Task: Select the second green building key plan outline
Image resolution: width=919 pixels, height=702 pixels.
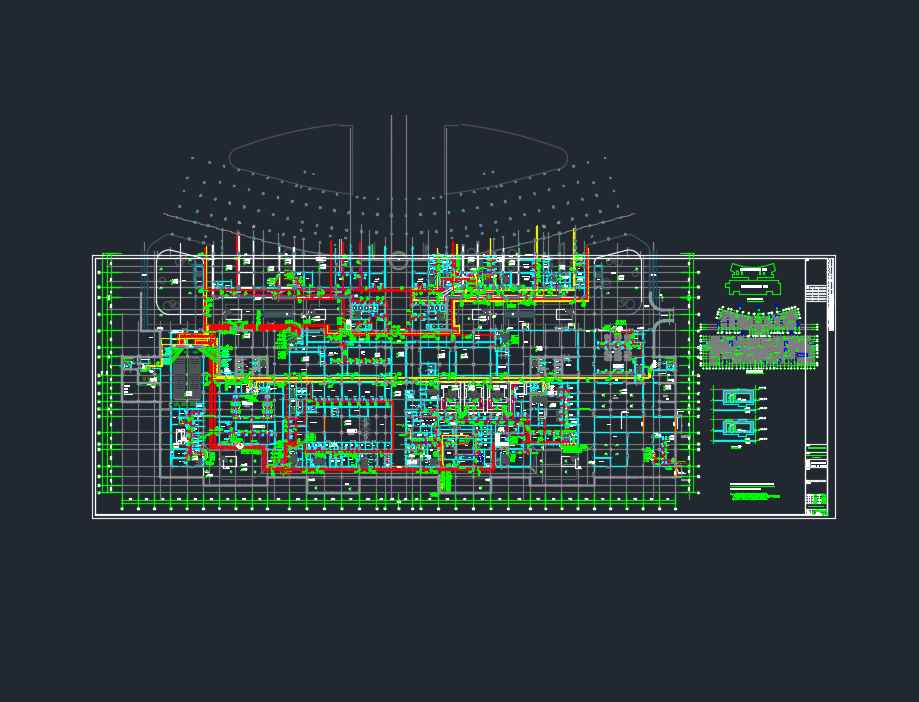Action: (752, 288)
